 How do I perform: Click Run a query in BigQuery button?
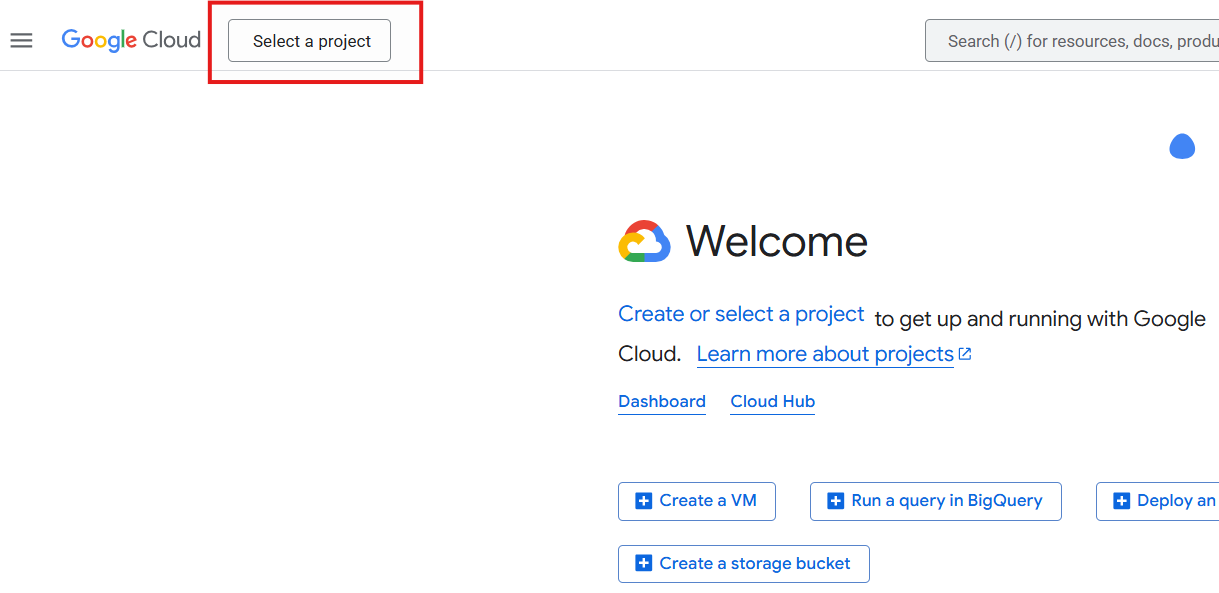click(x=935, y=501)
